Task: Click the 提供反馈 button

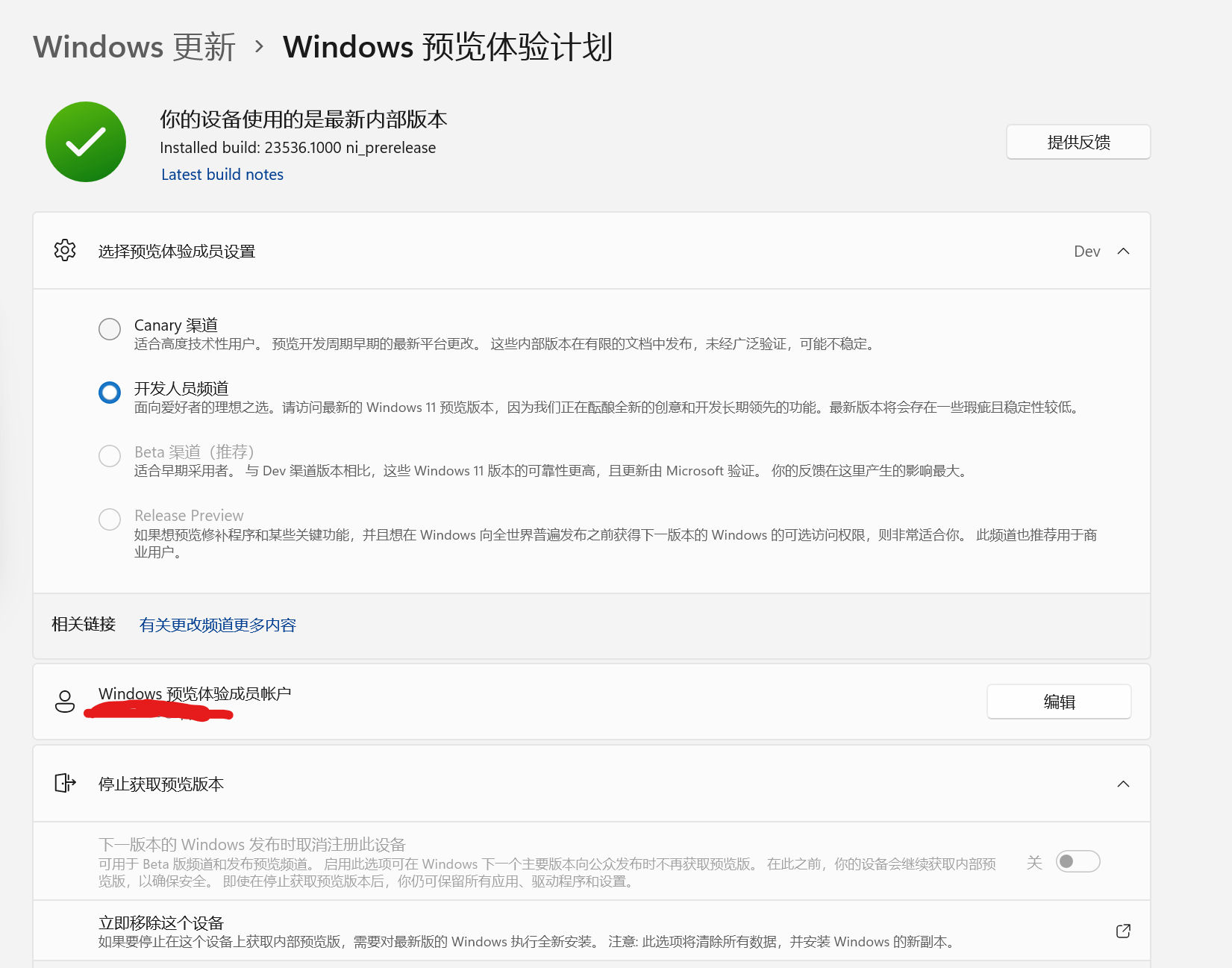Action: point(1078,142)
